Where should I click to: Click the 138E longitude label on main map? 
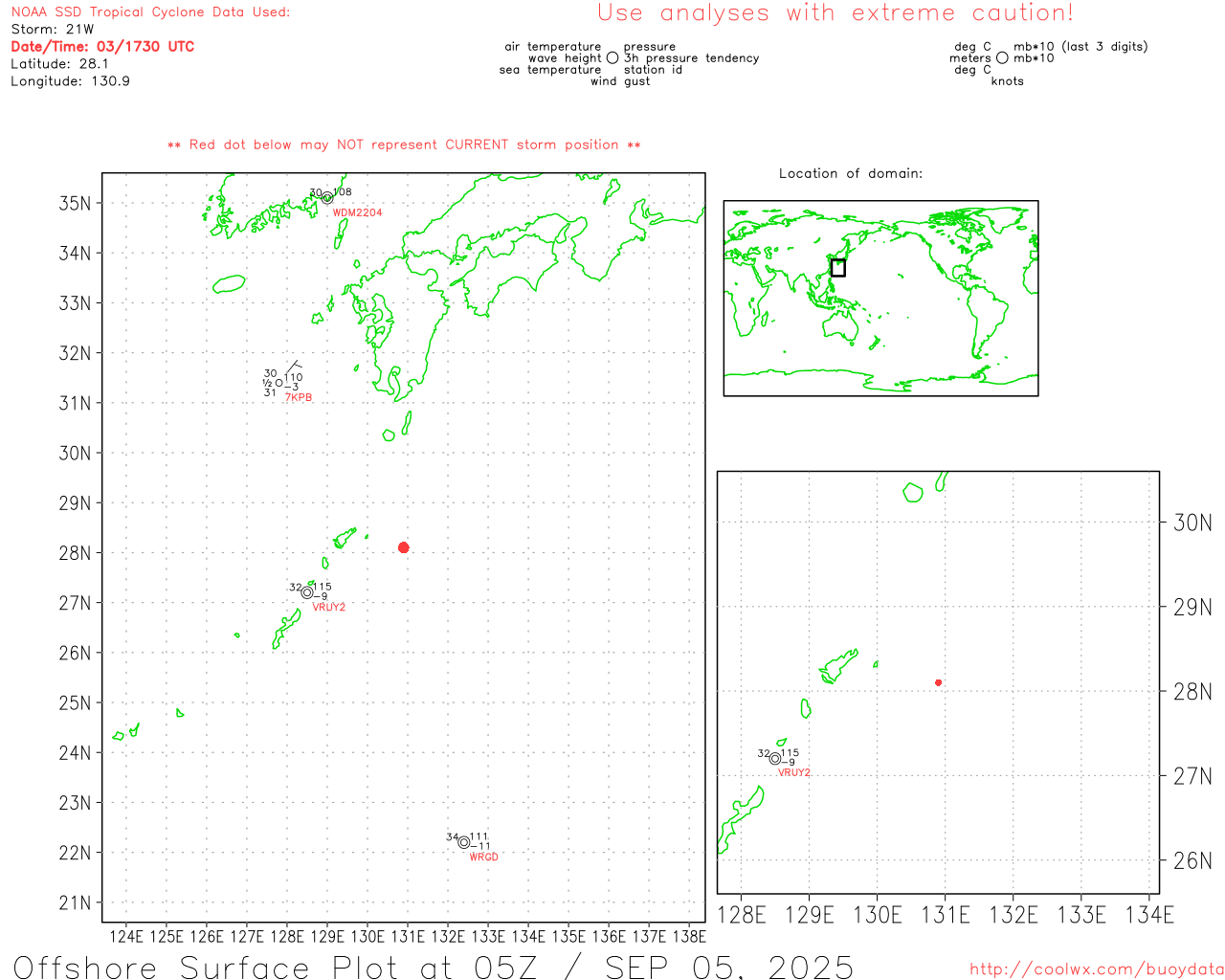point(689,936)
